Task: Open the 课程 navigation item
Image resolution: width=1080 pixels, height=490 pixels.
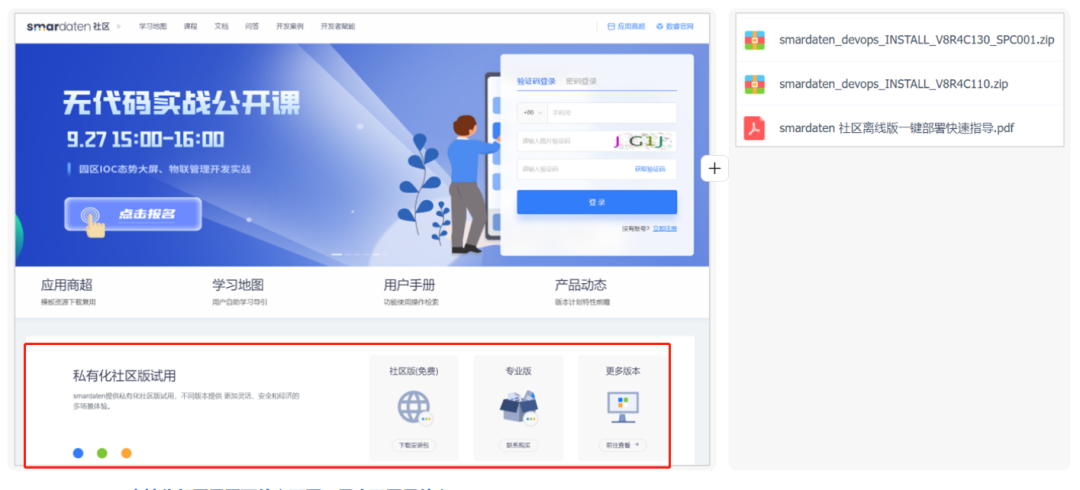Action: [190, 26]
